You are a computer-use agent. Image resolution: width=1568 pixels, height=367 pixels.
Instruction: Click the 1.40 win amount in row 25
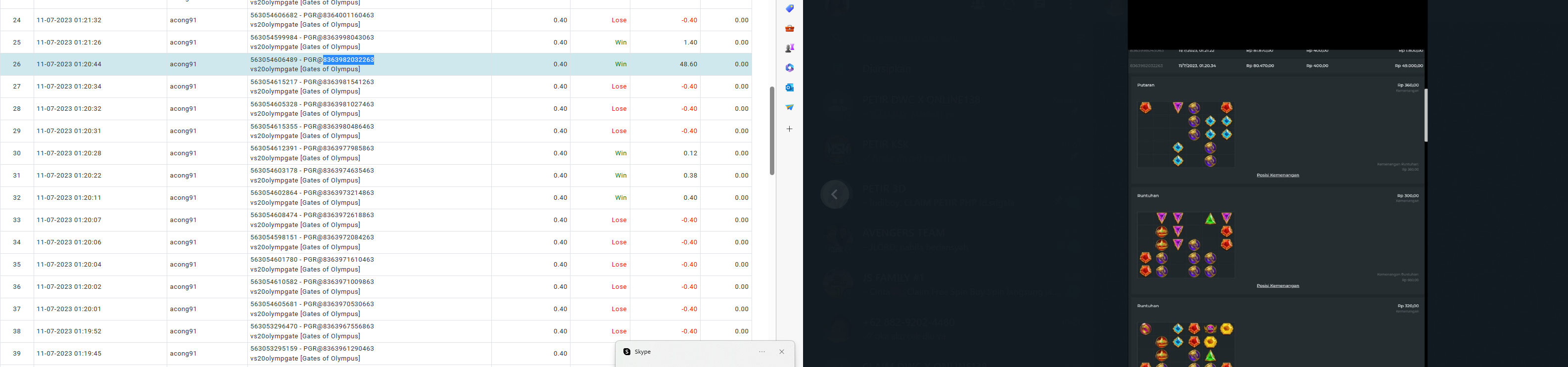click(x=690, y=43)
